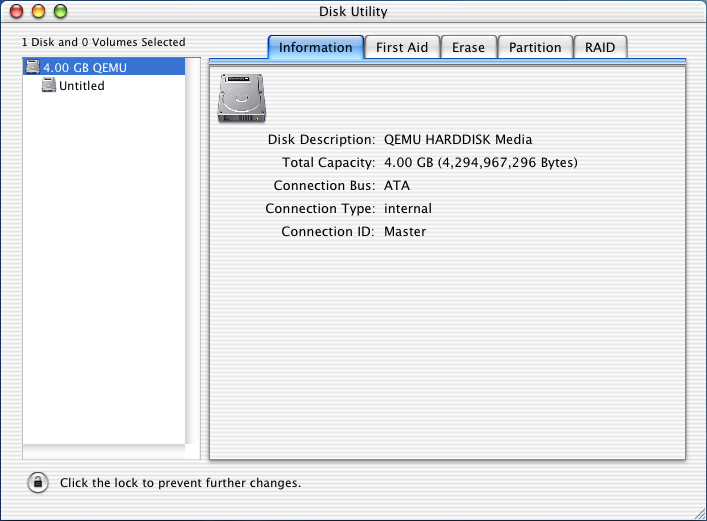Click the QEMU HARDDISK Media description value
Image resolution: width=707 pixels, height=521 pixels.
tap(458, 140)
